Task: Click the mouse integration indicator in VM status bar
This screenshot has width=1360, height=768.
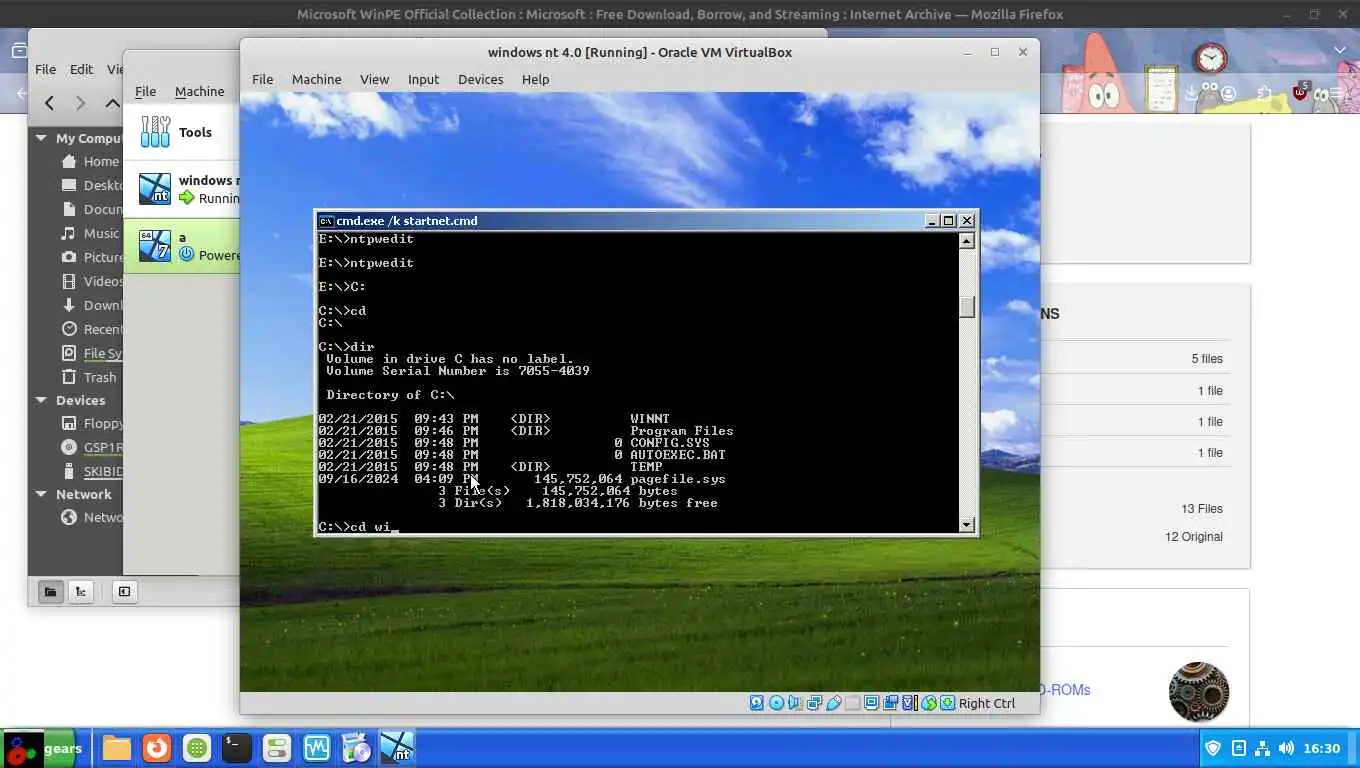Action: [x=929, y=703]
